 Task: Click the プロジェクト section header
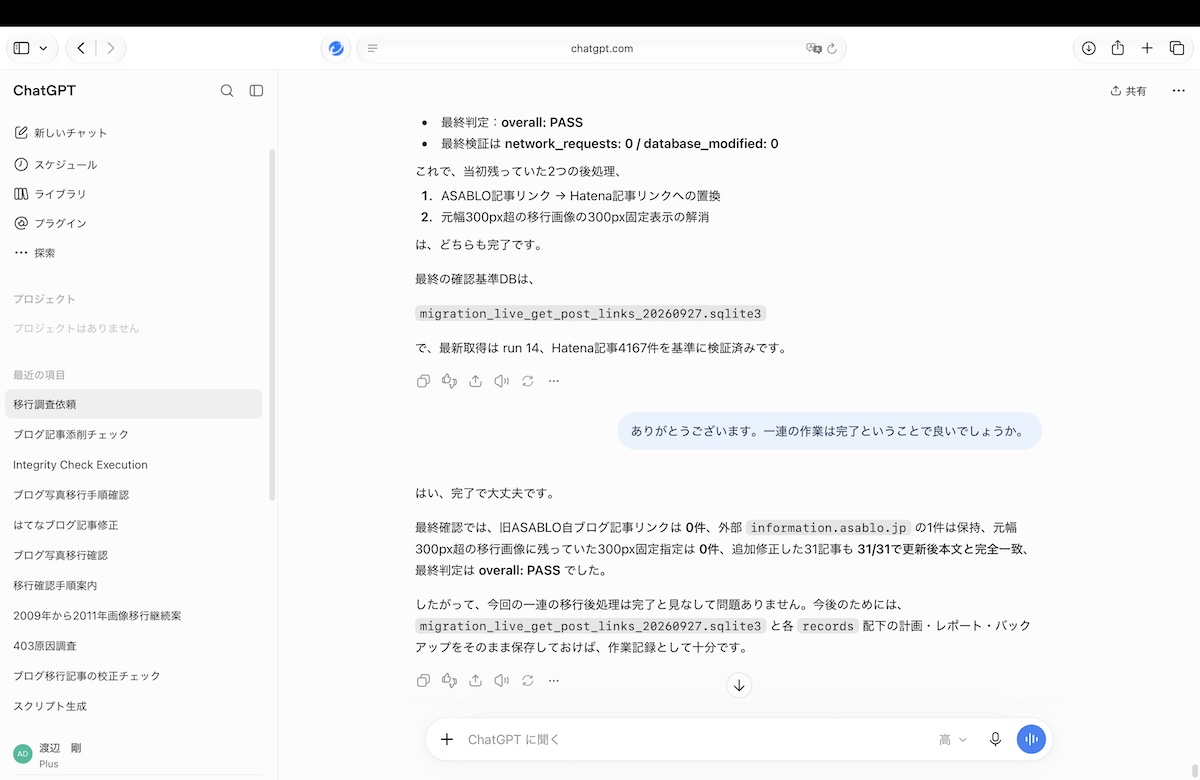(44, 299)
